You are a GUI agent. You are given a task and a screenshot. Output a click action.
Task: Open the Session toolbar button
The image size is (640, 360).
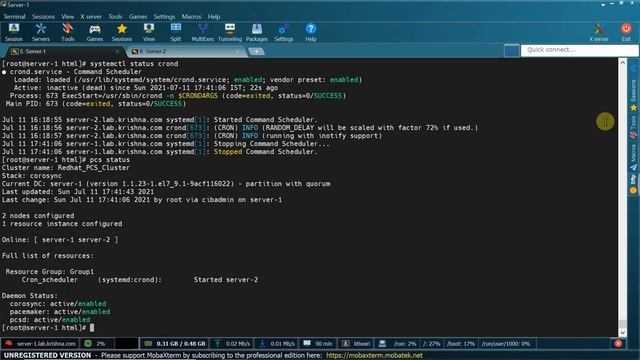click(x=14, y=32)
